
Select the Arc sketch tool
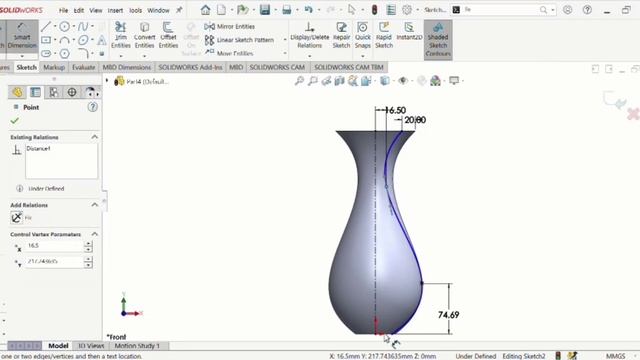coord(64,40)
